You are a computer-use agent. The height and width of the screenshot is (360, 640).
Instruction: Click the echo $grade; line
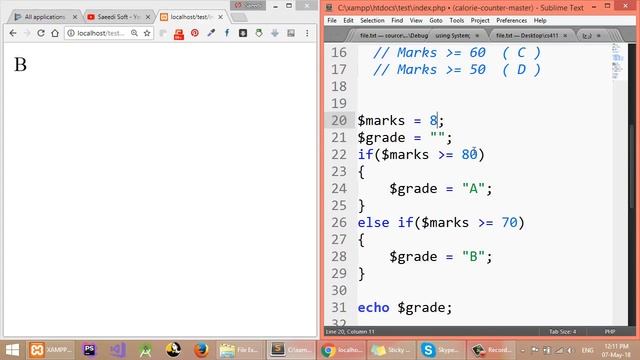click(x=404, y=307)
